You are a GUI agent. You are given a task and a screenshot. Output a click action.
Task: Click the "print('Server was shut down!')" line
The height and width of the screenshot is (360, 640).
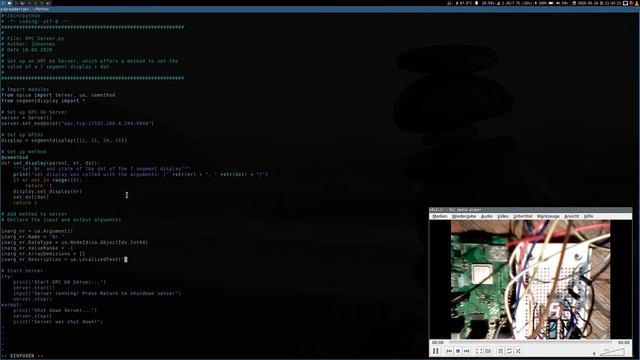(x=58, y=322)
